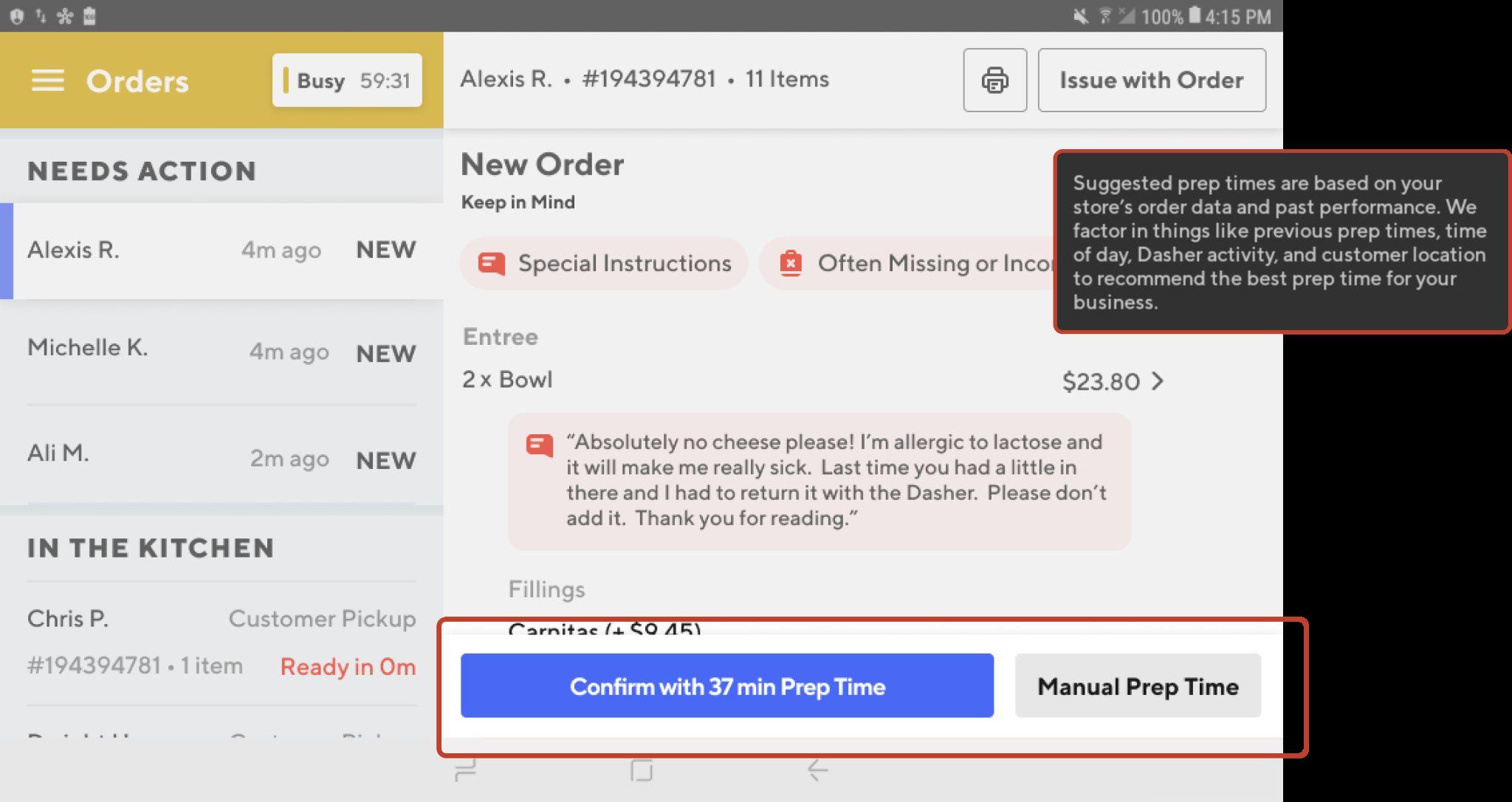
Task: Confirm with 37 min Prep Time
Action: 727,685
